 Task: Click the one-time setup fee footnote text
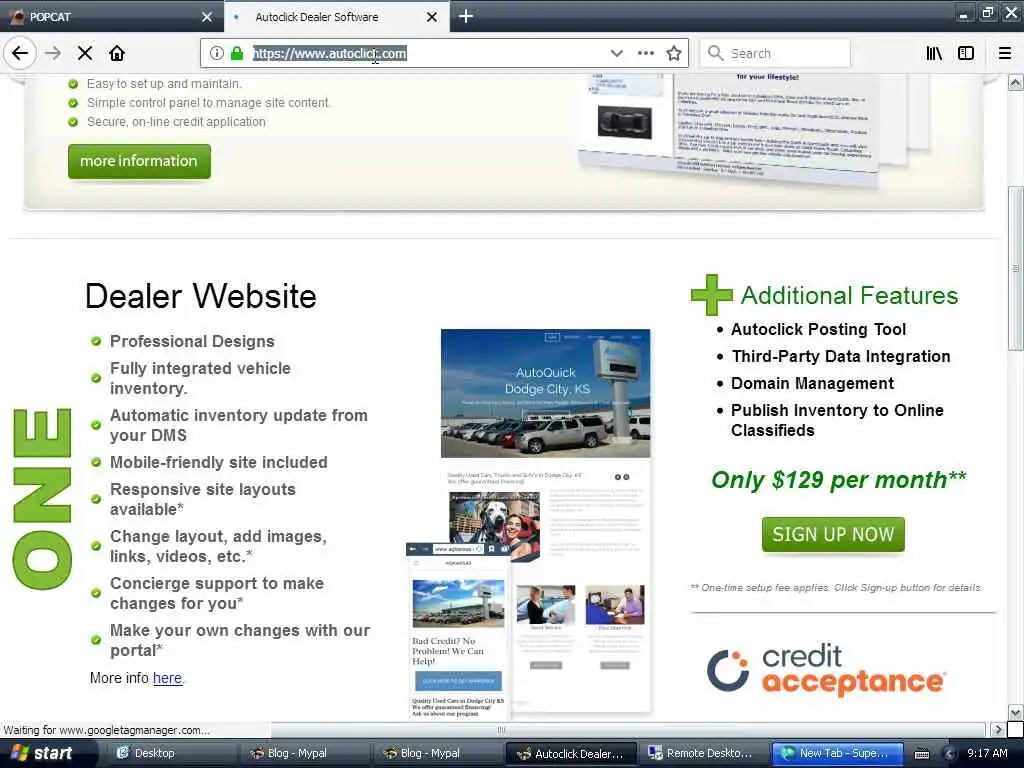pyautogui.click(x=836, y=588)
